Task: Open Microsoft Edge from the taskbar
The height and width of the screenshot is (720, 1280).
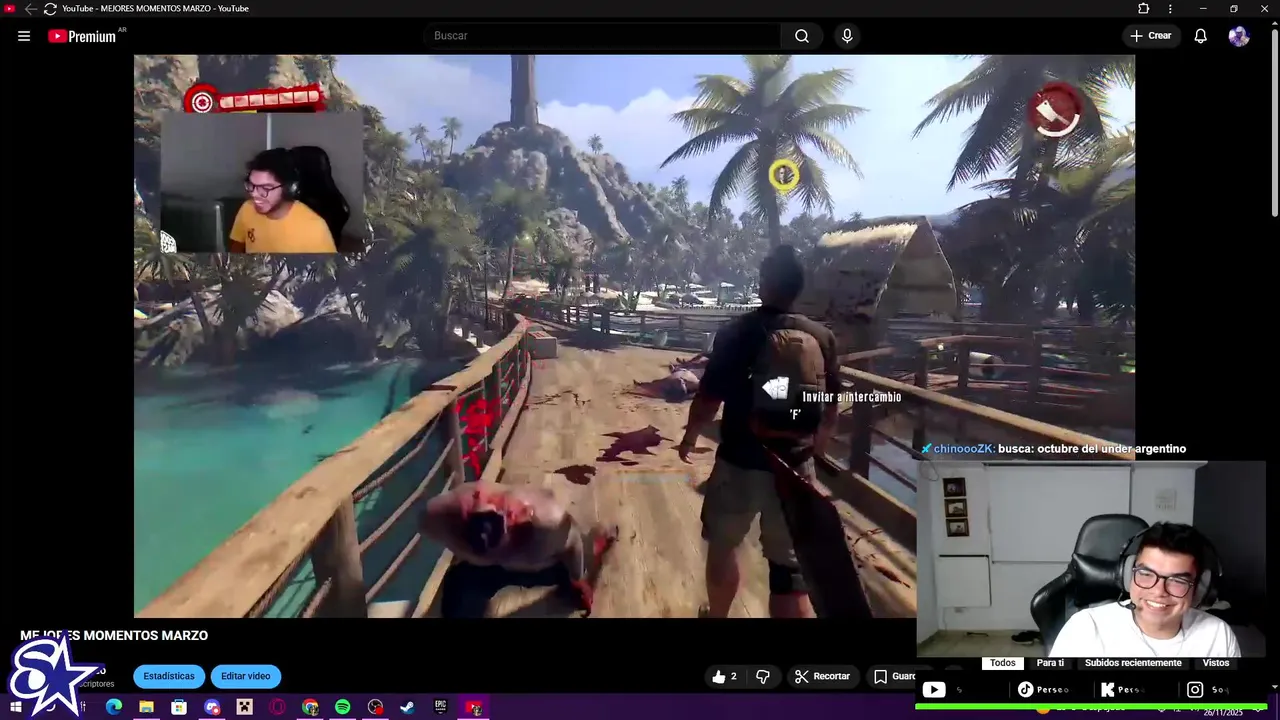Action: tap(114, 707)
